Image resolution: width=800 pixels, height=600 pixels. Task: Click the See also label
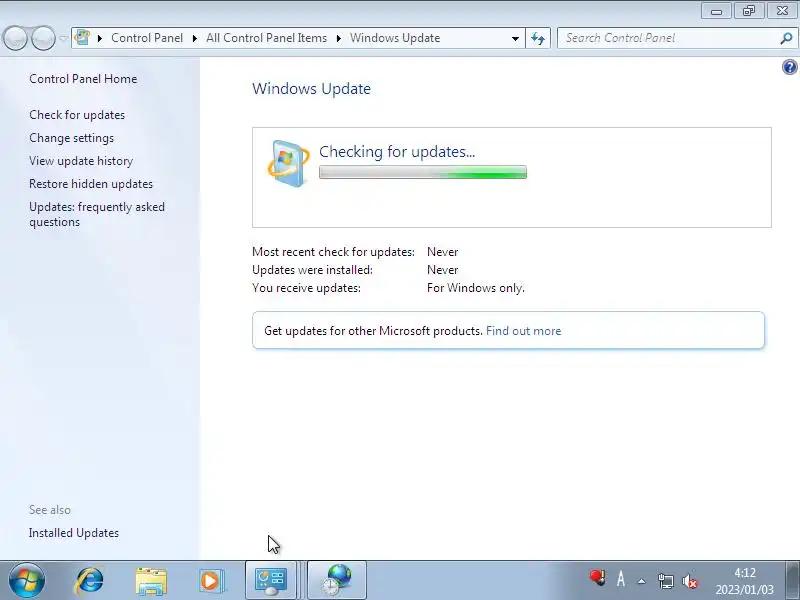(50, 510)
